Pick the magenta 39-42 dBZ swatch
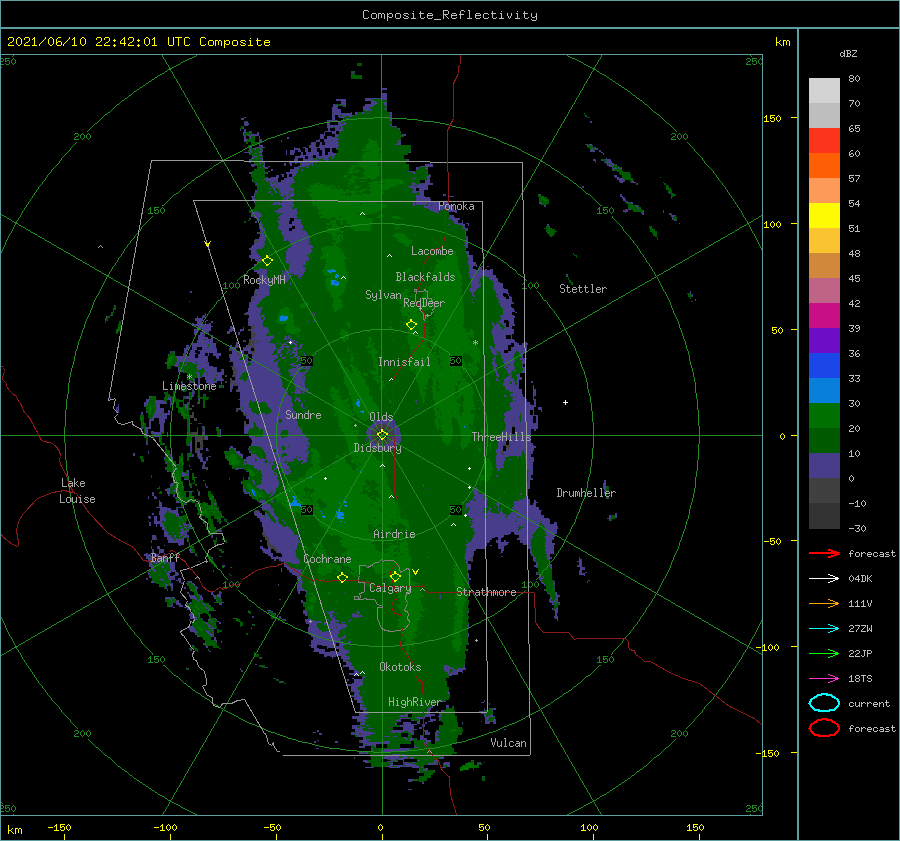900x841 pixels. [824, 315]
